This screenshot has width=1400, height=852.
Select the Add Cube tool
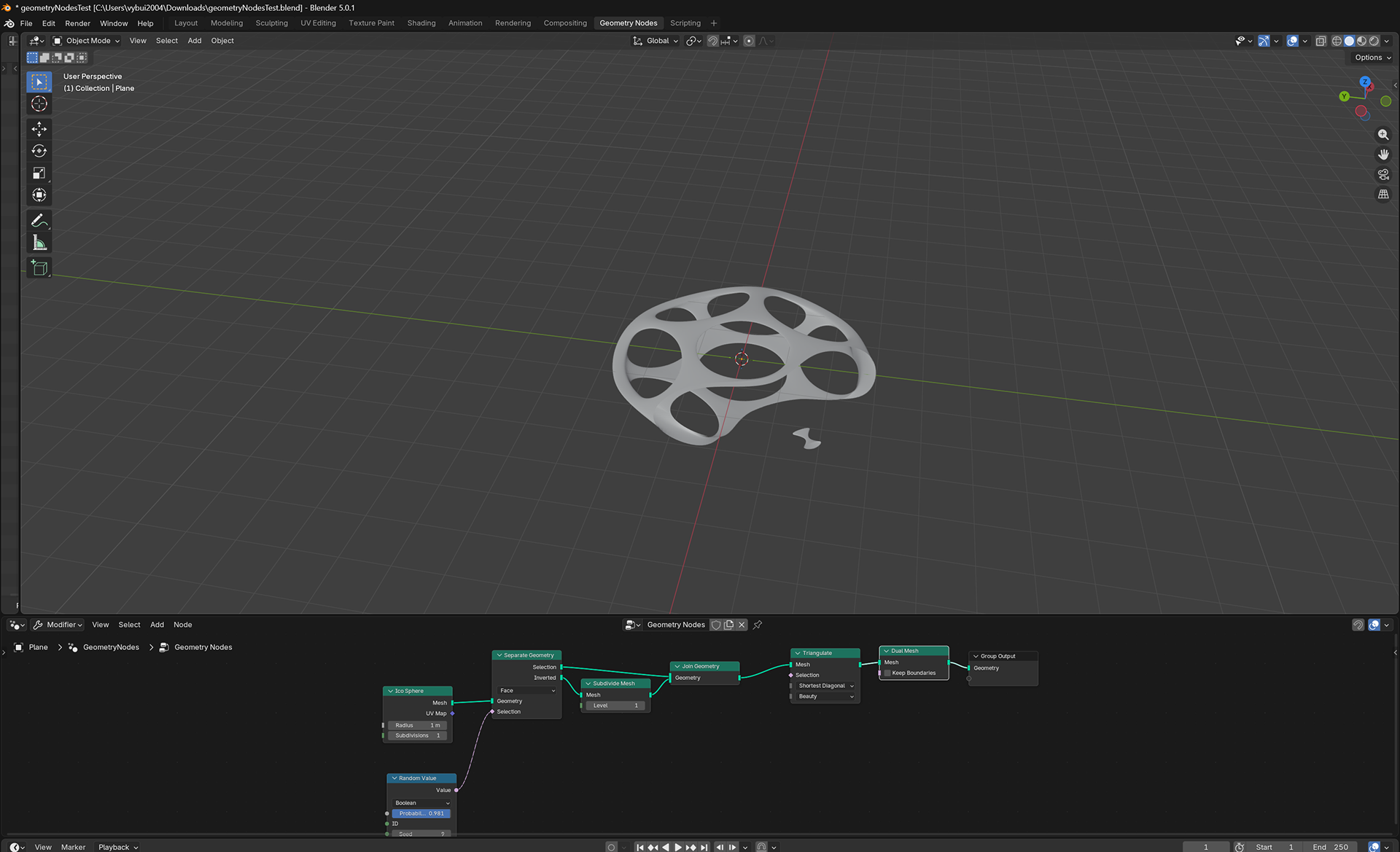click(39, 268)
